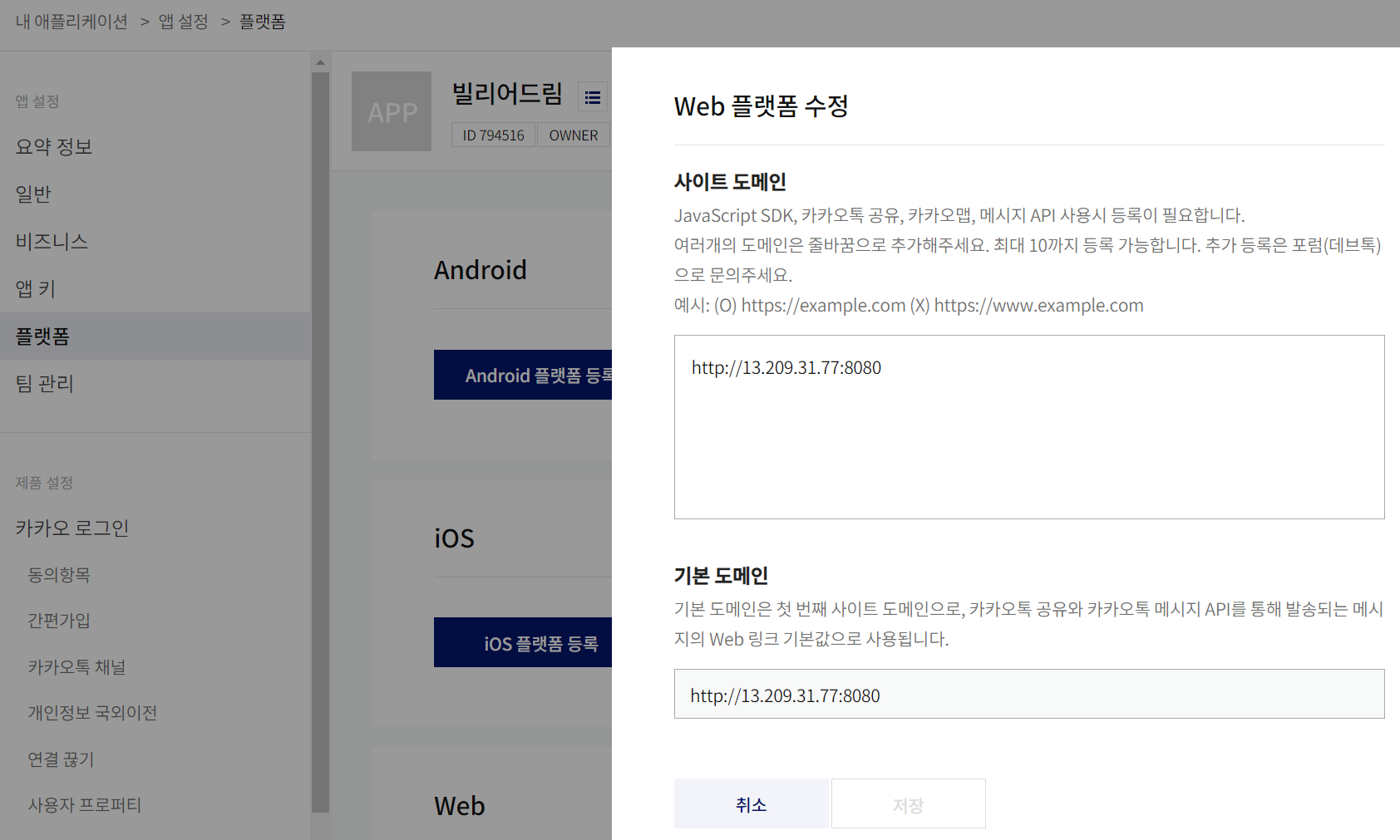Click the Android section heading
Image resolution: width=1400 pixels, height=840 pixels.
pyautogui.click(x=481, y=270)
